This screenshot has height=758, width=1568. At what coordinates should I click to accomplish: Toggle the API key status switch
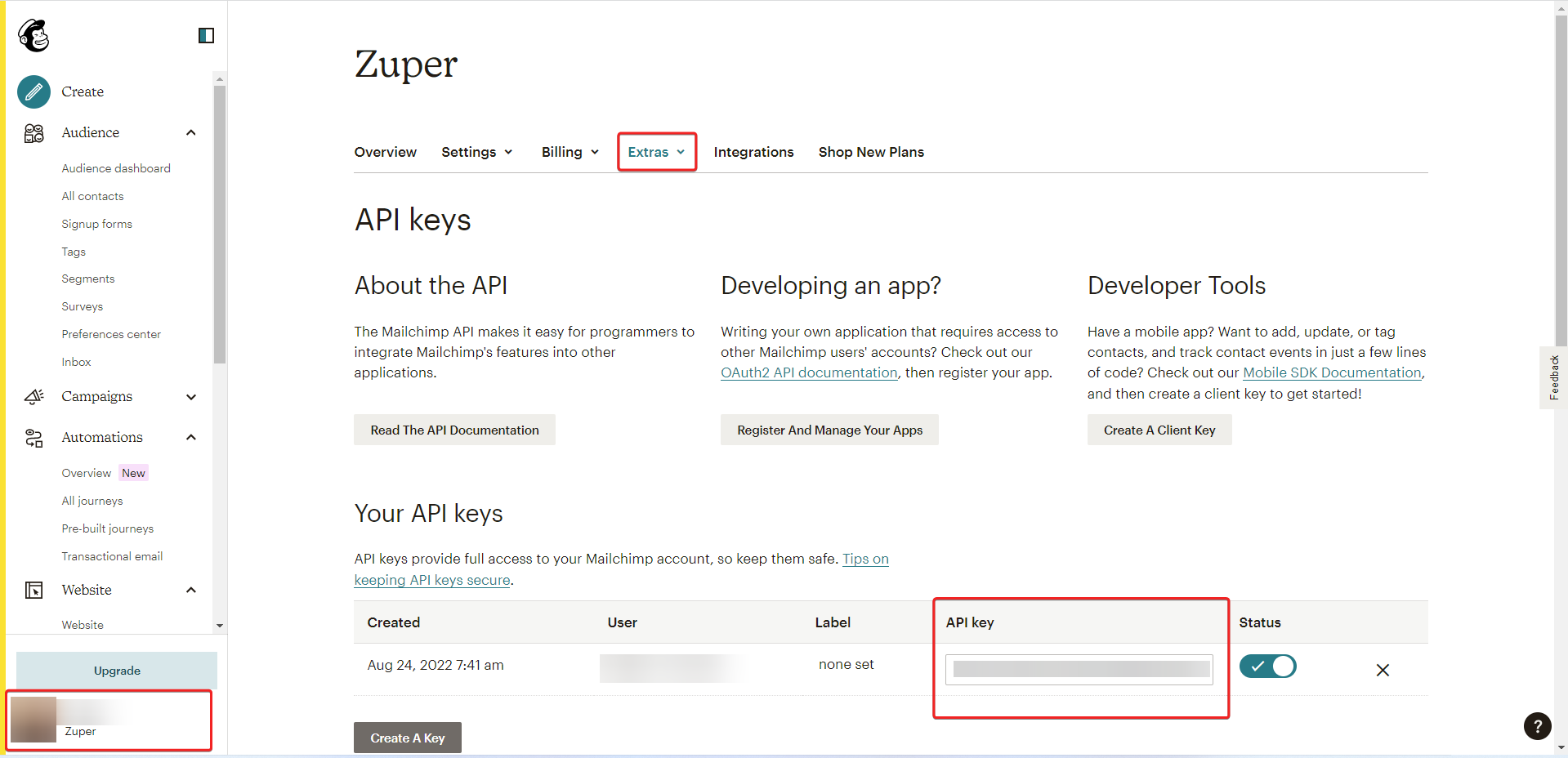(1267, 667)
